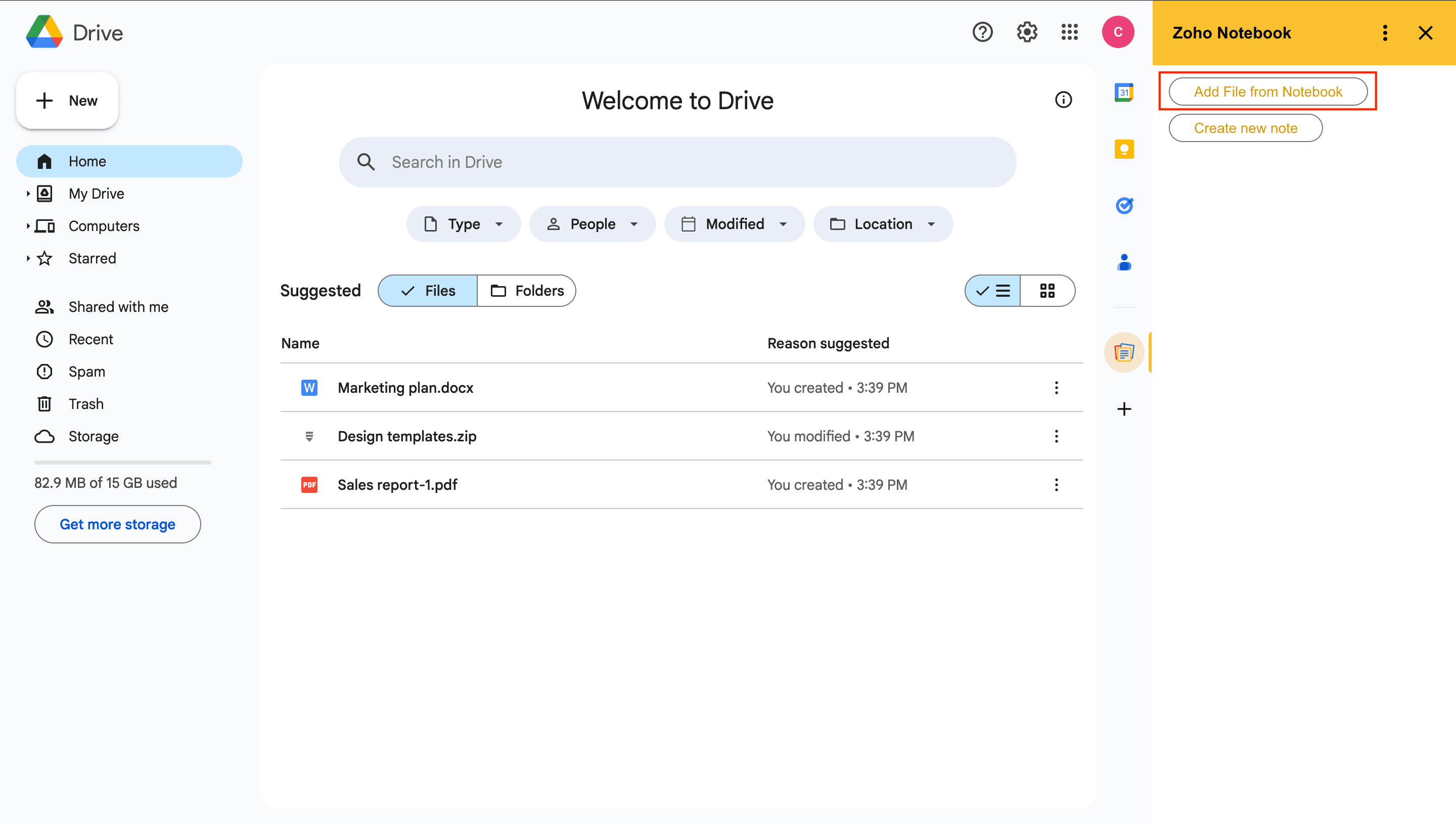
Task: Open the Modified filter dropdown
Action: 734,224
